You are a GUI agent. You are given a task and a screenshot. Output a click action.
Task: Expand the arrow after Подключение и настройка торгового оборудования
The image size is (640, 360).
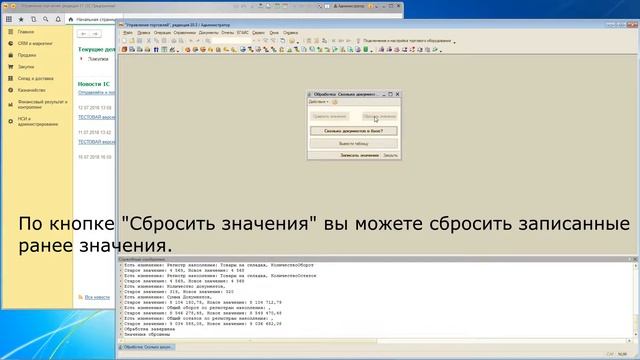coord(454,41)
